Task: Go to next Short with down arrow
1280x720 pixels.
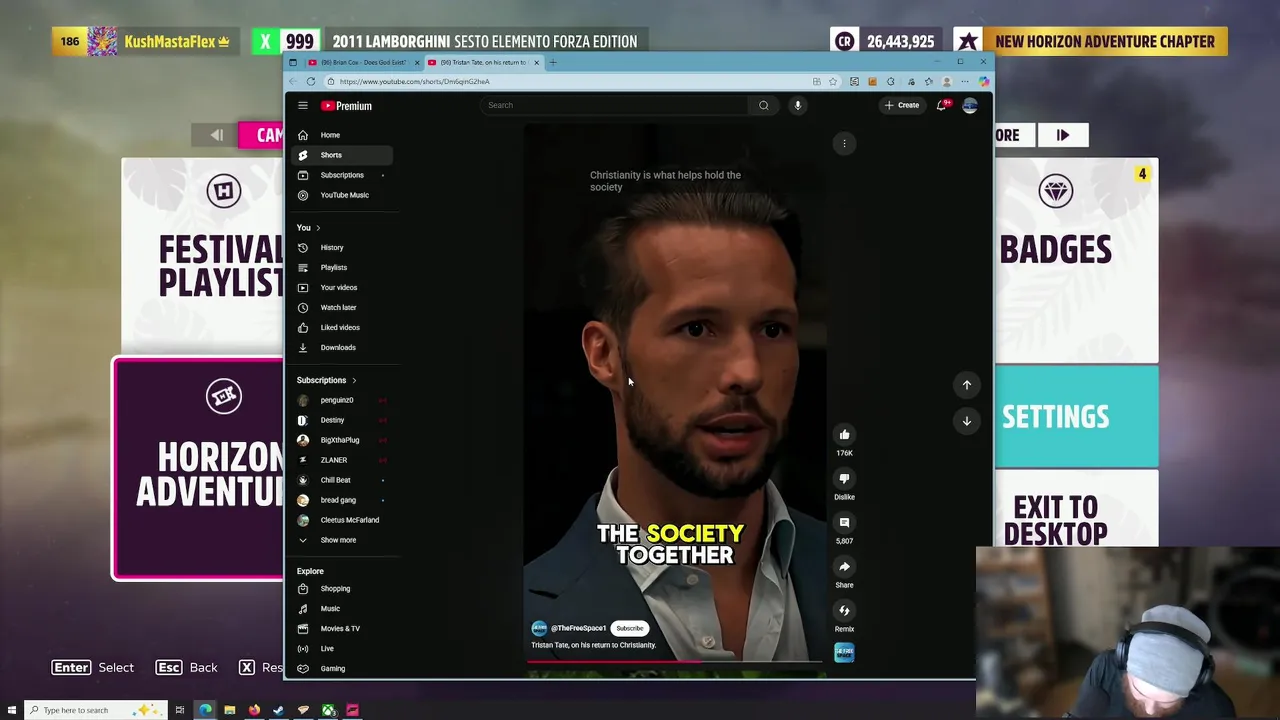Action: click(967, 421)
